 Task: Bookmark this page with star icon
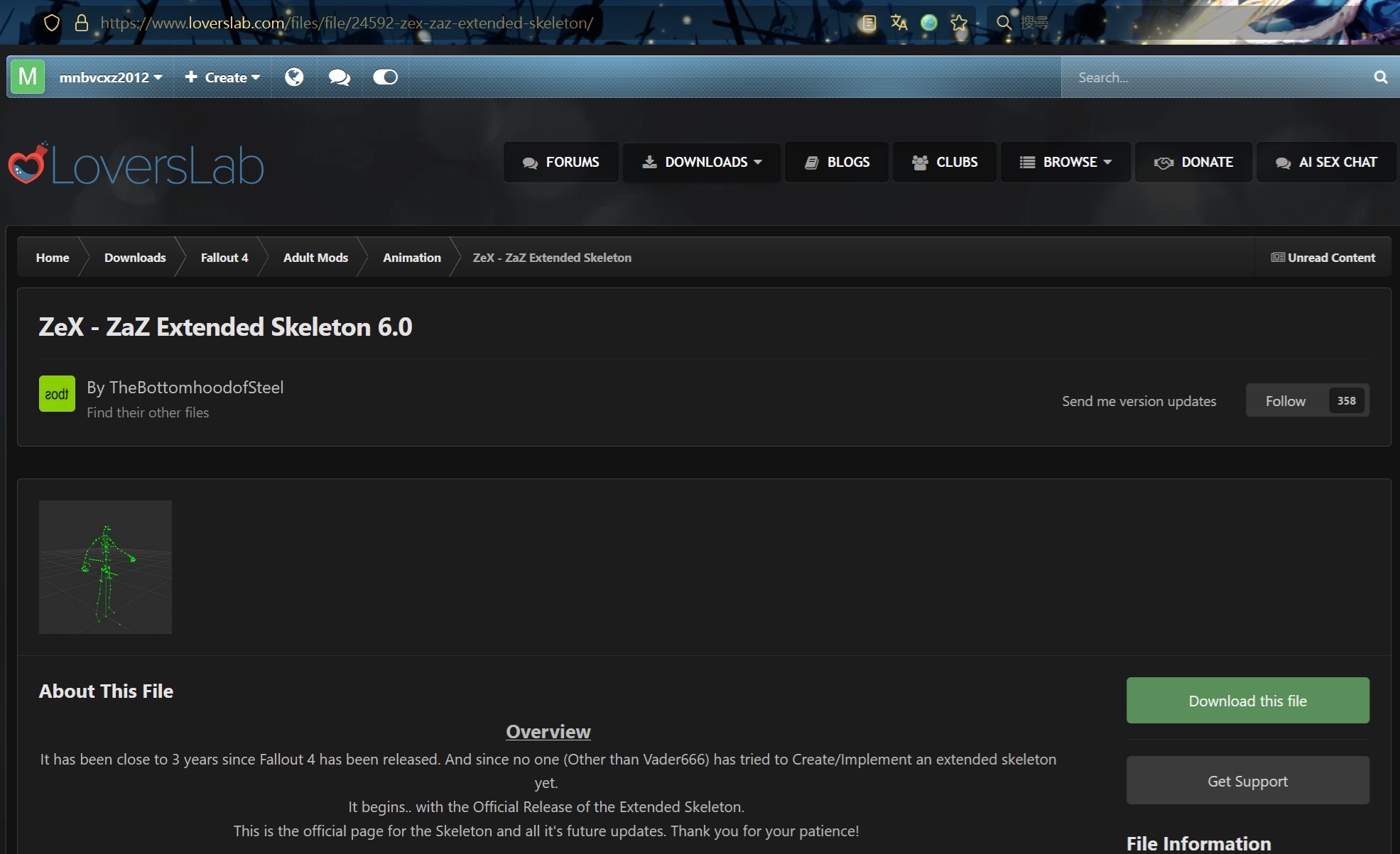(959, 23)
